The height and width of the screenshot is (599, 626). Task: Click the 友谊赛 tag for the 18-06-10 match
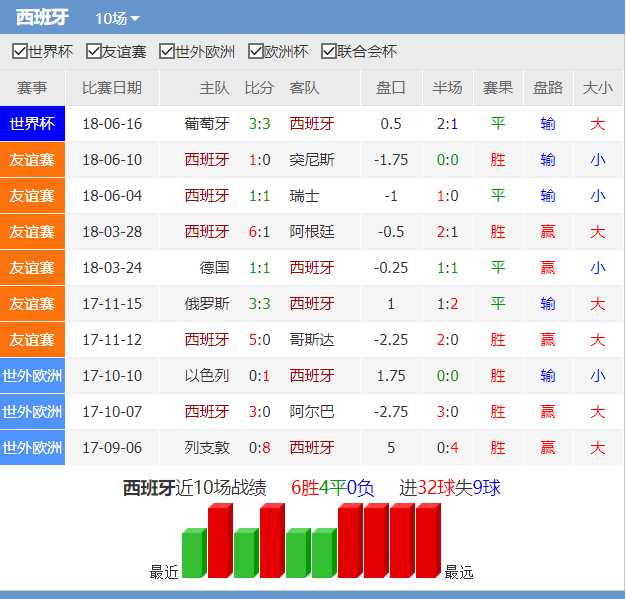tap(32, 160)
